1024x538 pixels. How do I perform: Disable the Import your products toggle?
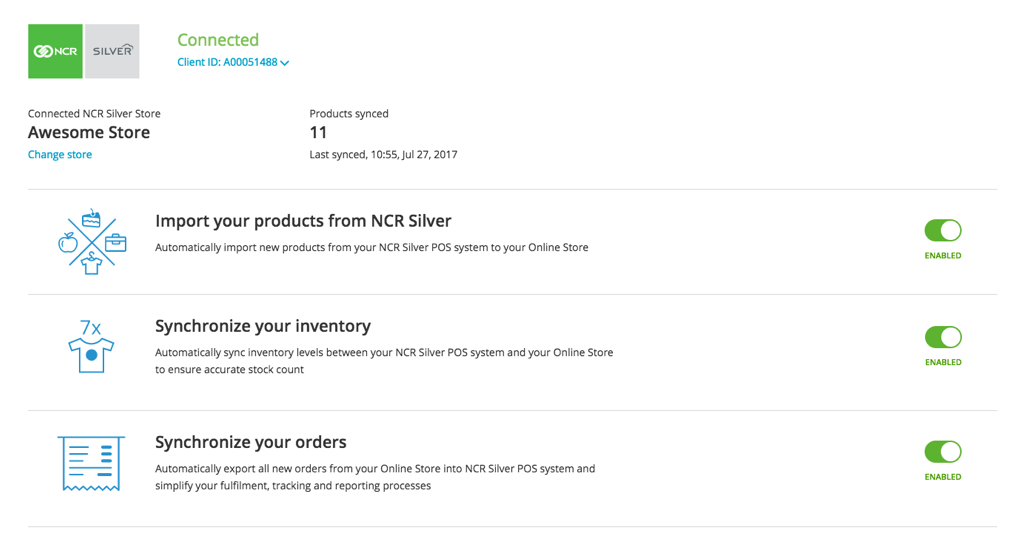942,230
